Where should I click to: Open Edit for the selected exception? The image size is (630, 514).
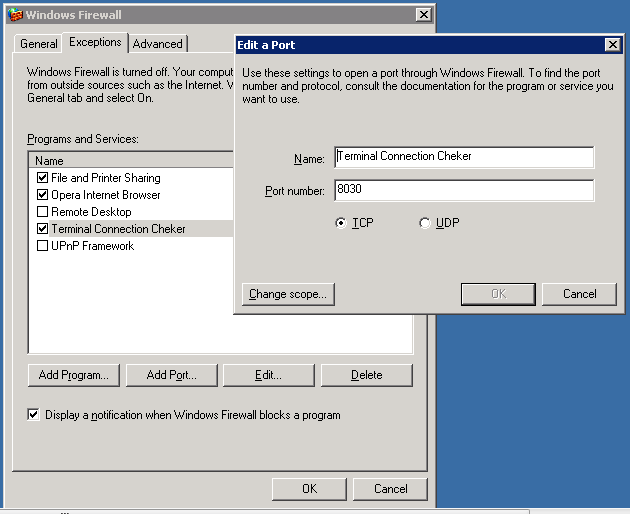click(268, 375)
